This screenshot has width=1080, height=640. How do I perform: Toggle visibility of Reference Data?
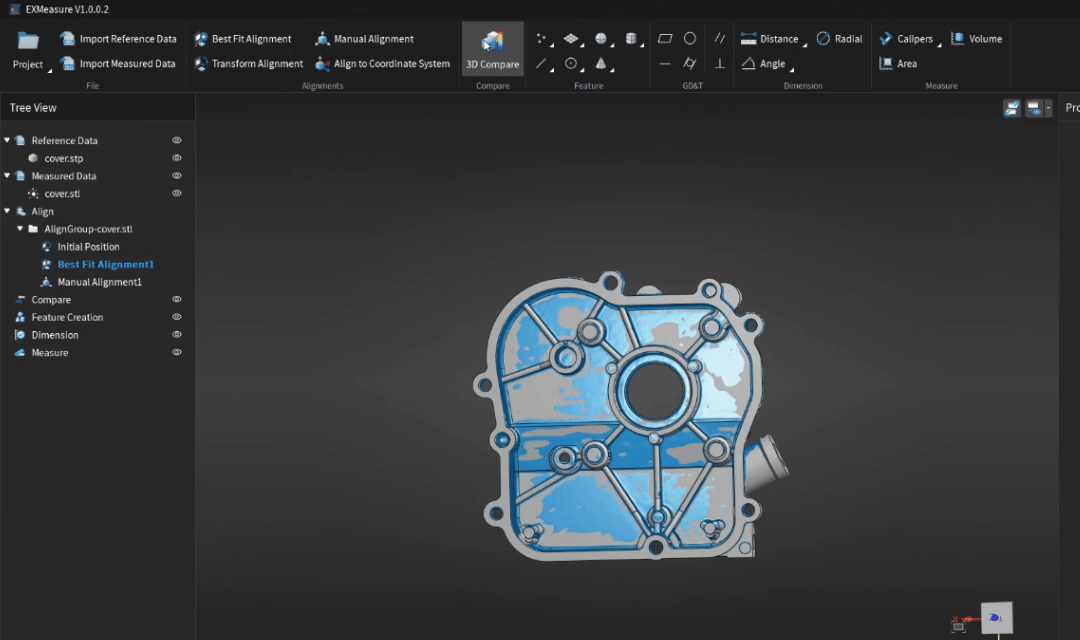(x=176, y=141)
